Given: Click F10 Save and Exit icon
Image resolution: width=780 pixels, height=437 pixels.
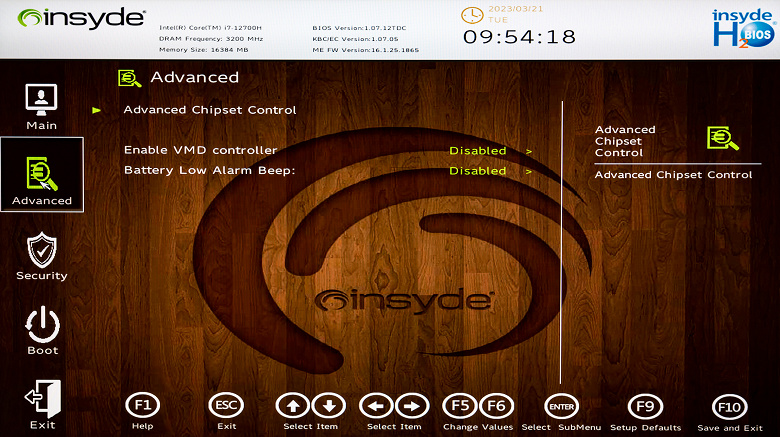Looking at the screenshot, I should [729, 407].
